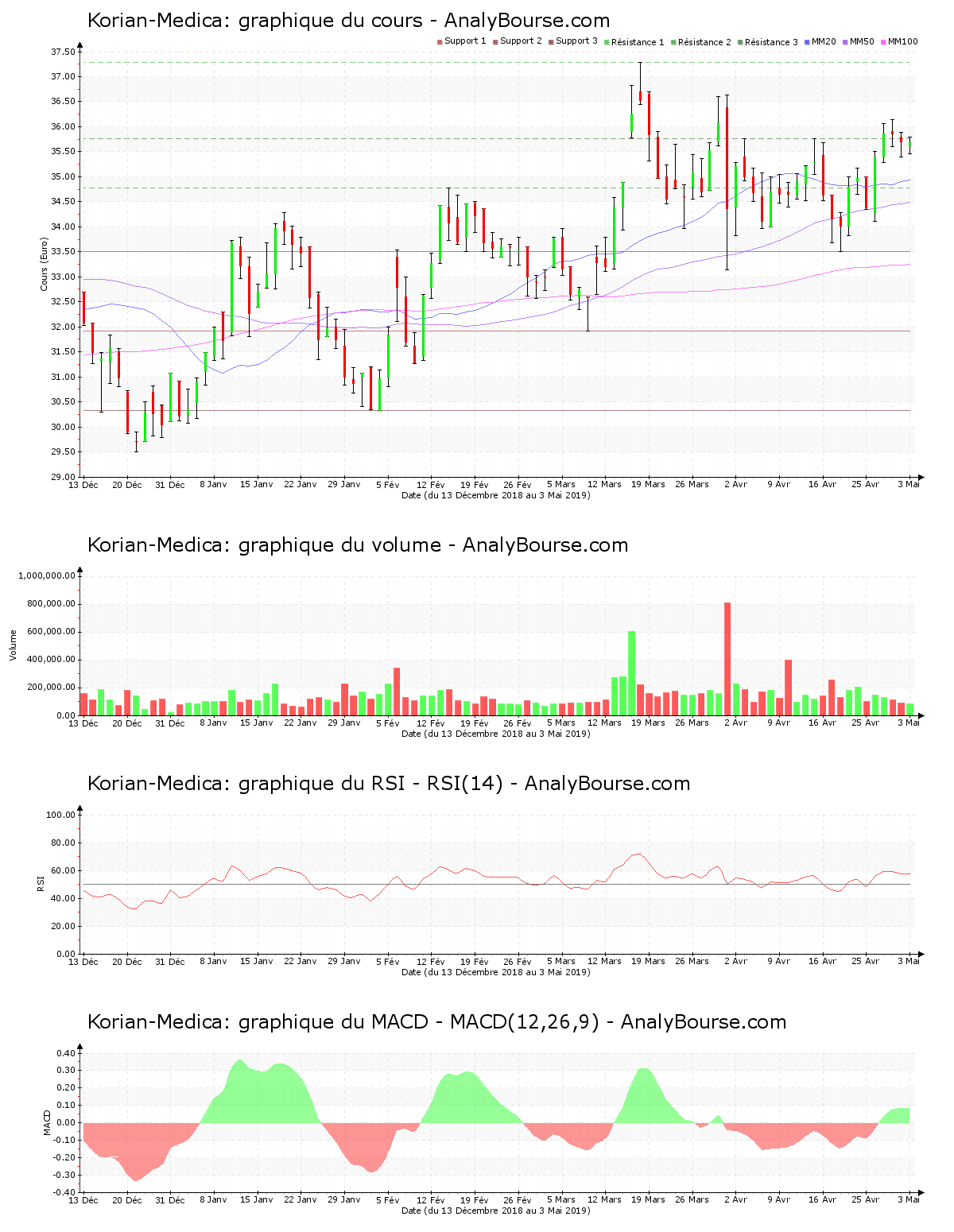Click the volume chart title 'graphique du volume'
The height and width of the screenshot is (1232, 954).
(x=339, y=545)
